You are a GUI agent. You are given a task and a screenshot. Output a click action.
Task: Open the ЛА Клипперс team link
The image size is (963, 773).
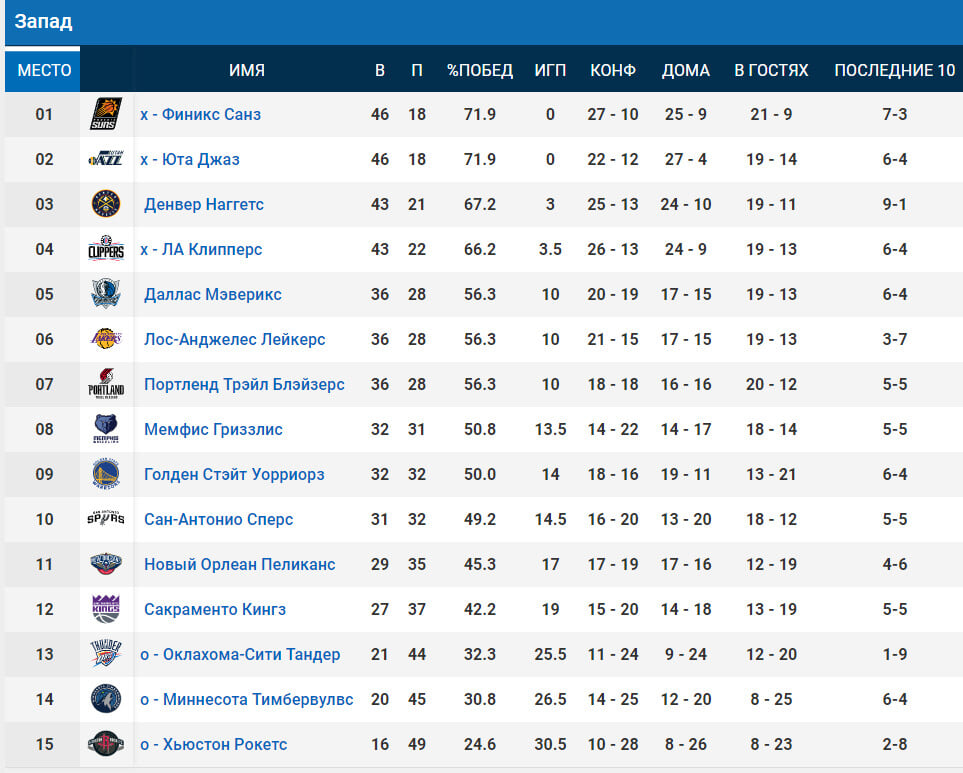201,249
